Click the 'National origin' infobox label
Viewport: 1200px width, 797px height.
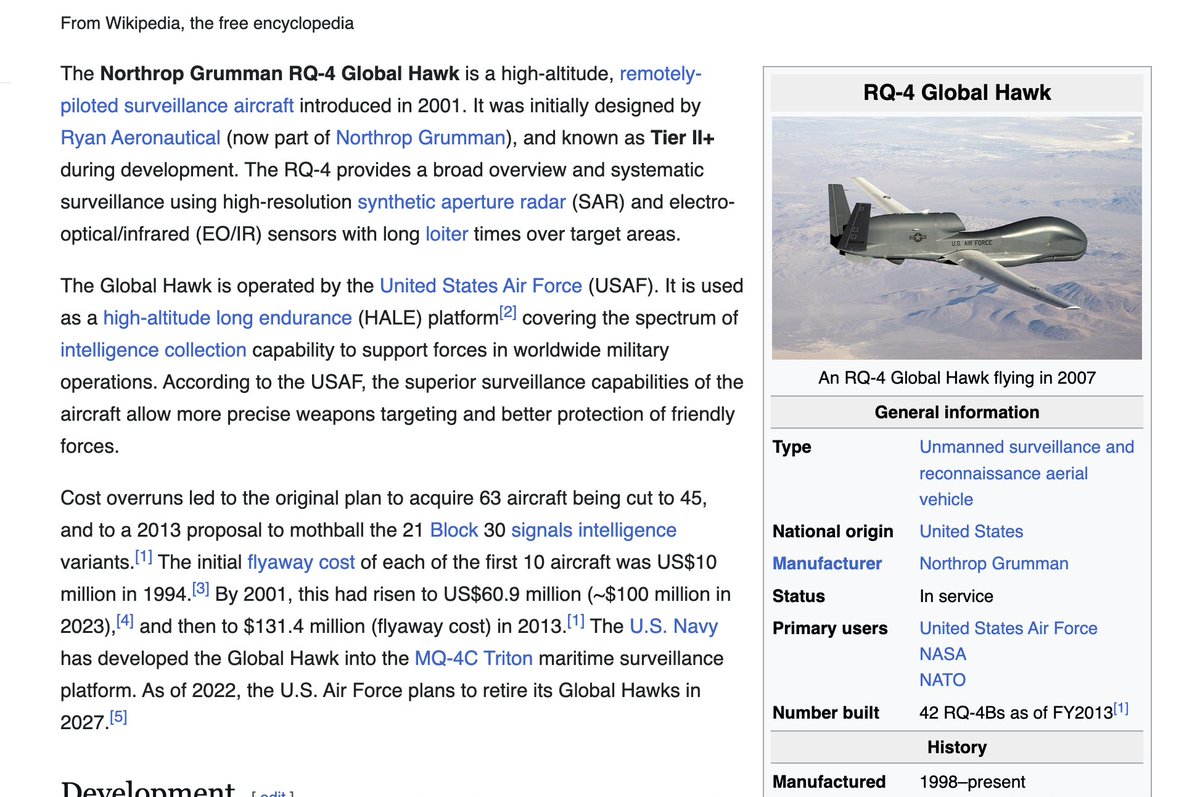(x=833, y=531)
